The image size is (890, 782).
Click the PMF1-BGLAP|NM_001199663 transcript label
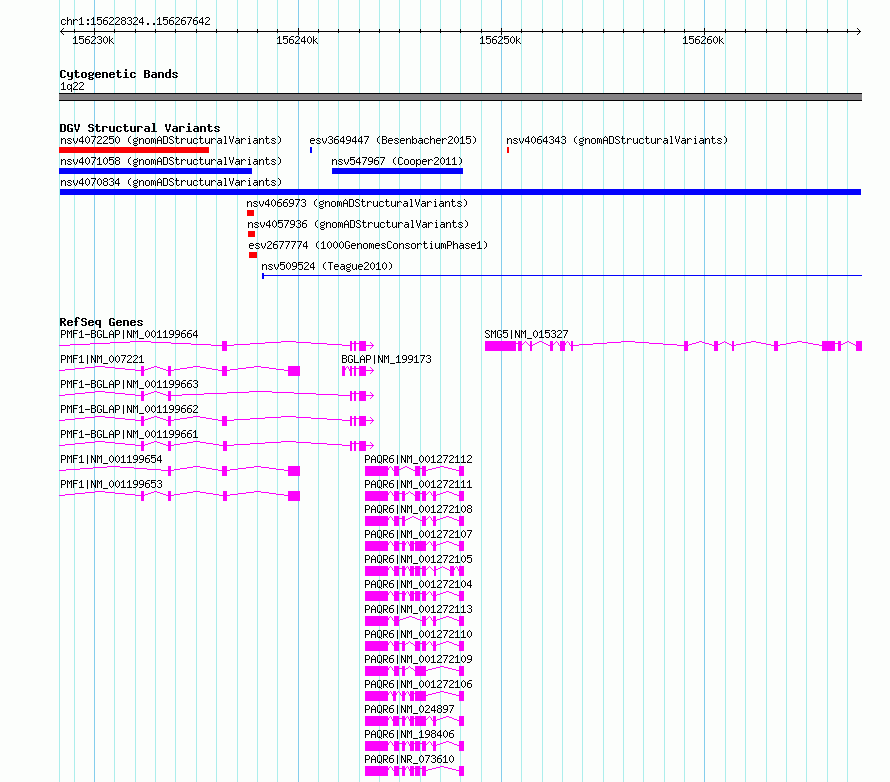(x=129, y=384)
